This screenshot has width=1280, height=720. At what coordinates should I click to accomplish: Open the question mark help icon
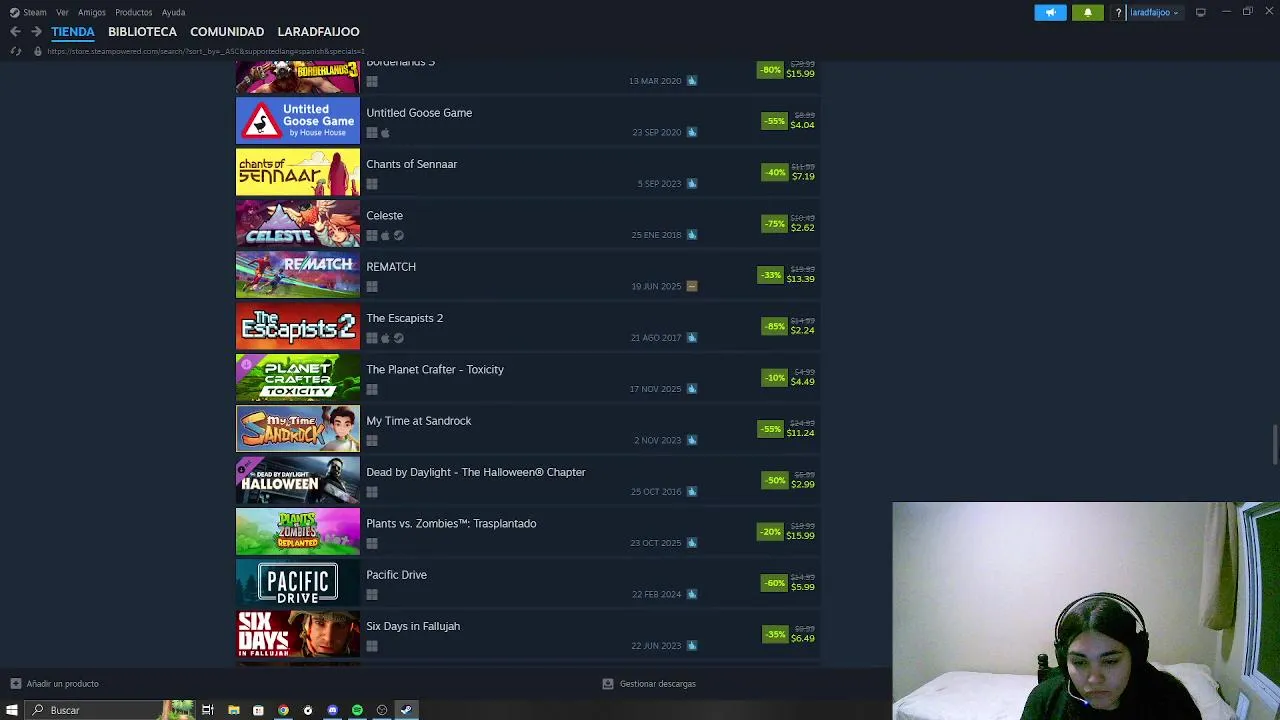[x=1118, y=13]
